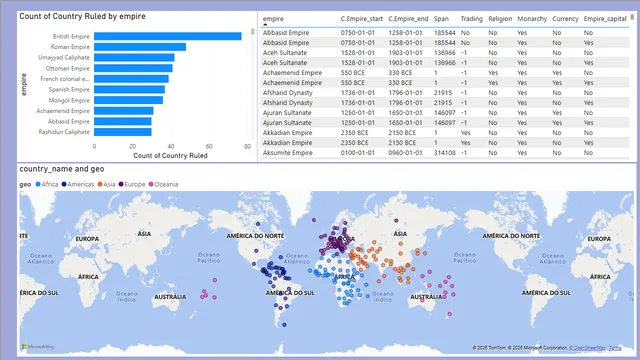Click the Umayyad Caliphate axis label
Viewport: 640px width, 360px height.
64,58
